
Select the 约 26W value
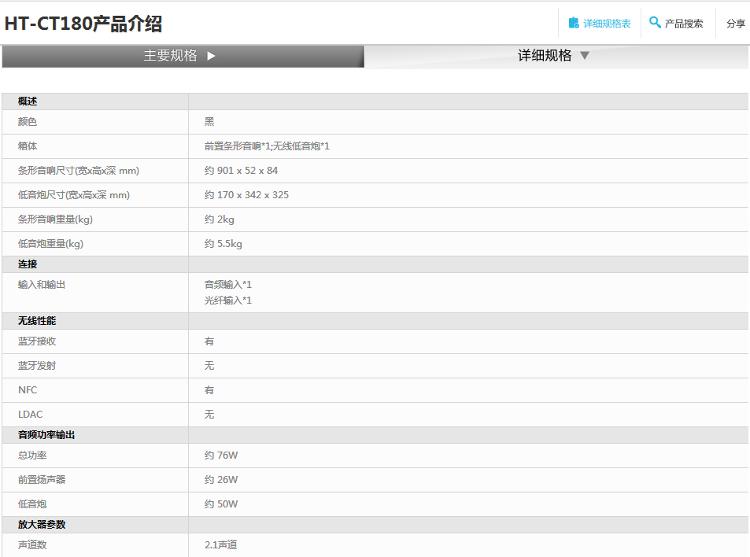221,480
